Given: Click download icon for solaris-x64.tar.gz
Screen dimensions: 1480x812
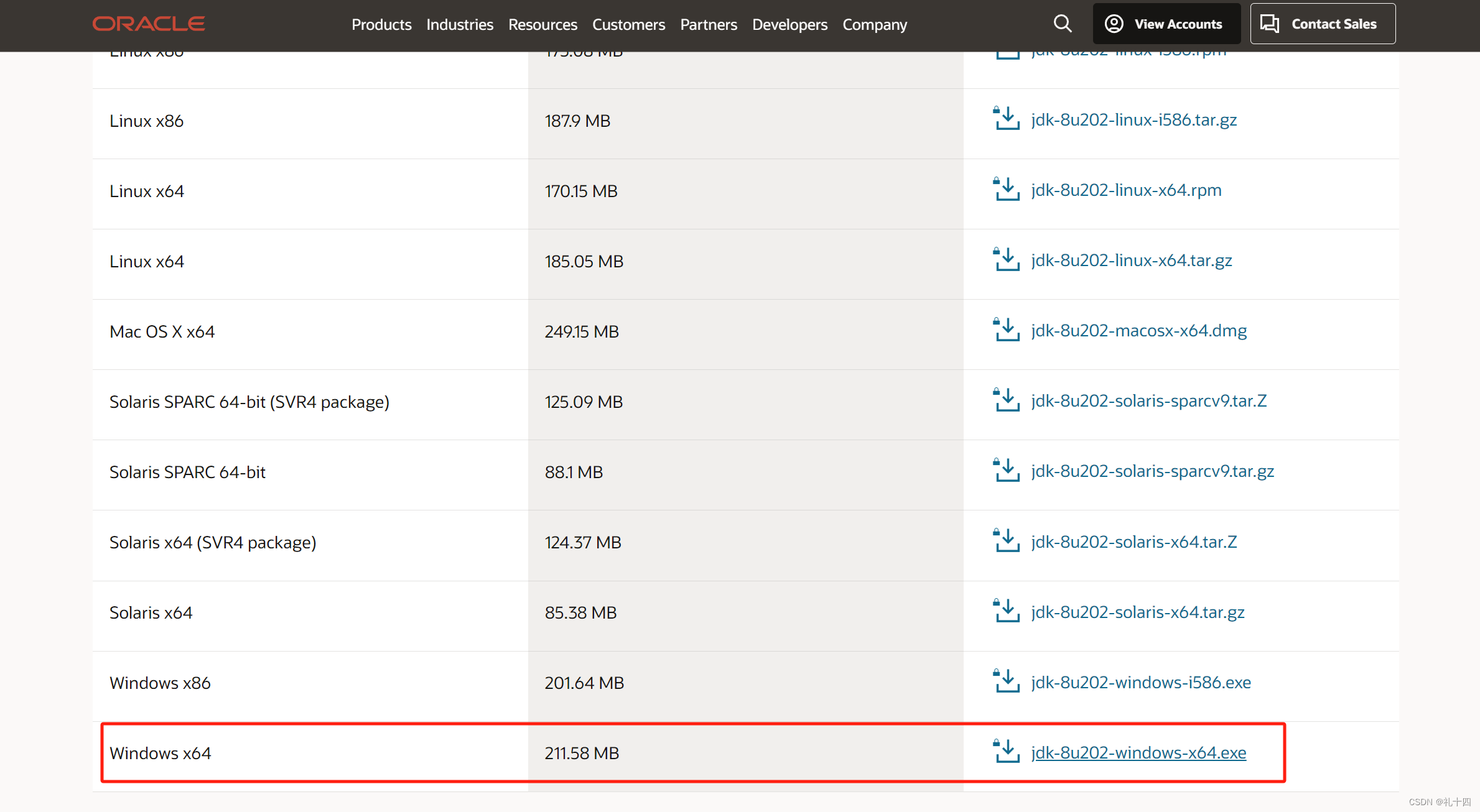Looking at the screenshot, I should 1007,611.
